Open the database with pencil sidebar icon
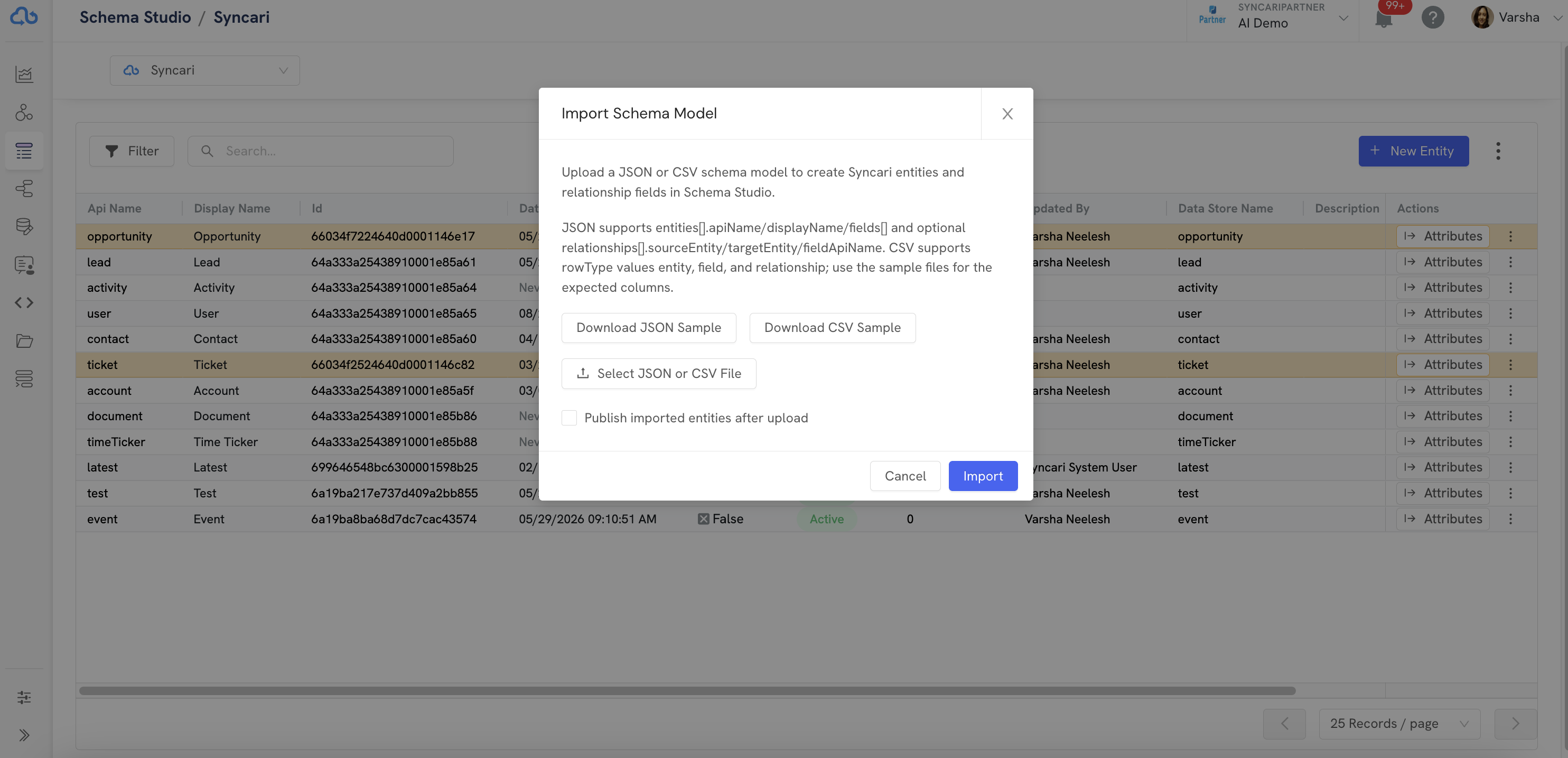Viewport: 1568px width, 758px height. click(x=24, y=226)
